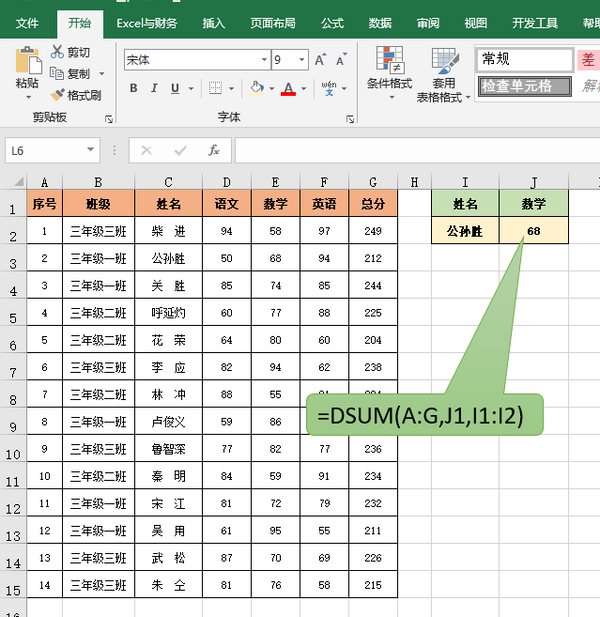Switch to the 公式 tab
Viewport: 600px width, 617px height.
click(332, 24)
